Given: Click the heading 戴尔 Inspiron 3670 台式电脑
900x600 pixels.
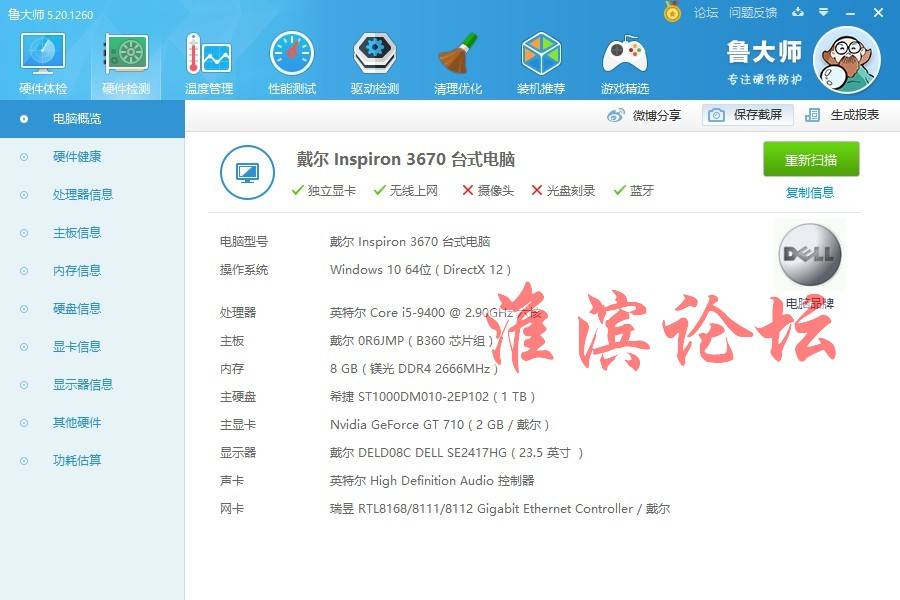Looking at the screenshot, I should (405, 159).
